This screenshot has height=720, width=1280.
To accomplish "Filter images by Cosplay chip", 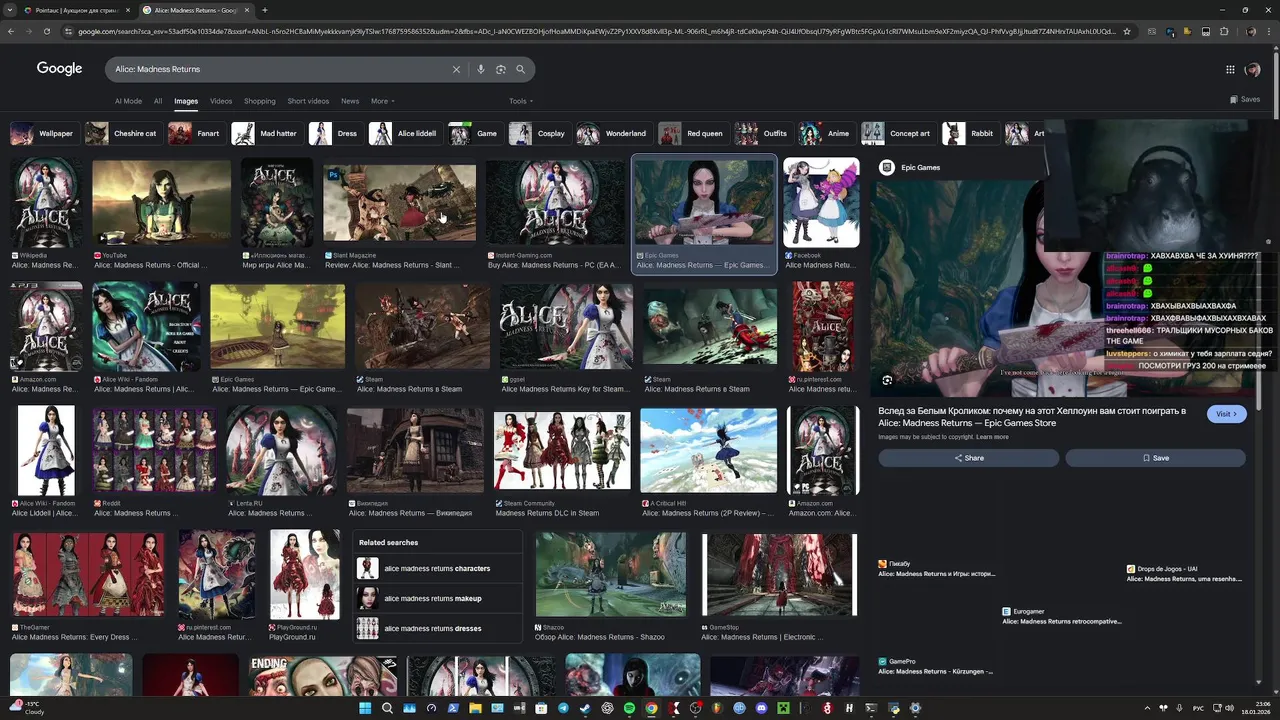I will point(538,133).
